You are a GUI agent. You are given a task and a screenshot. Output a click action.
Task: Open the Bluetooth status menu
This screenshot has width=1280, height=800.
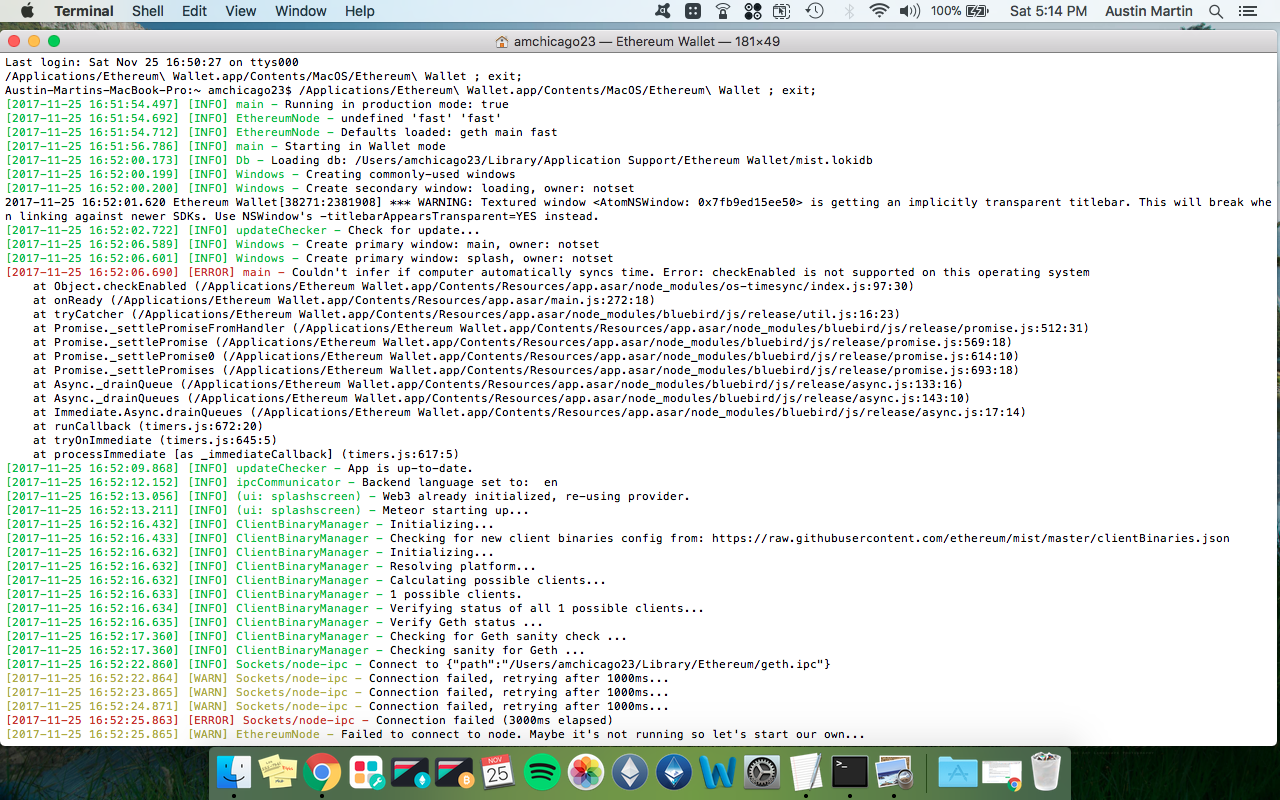pos(849,11)
